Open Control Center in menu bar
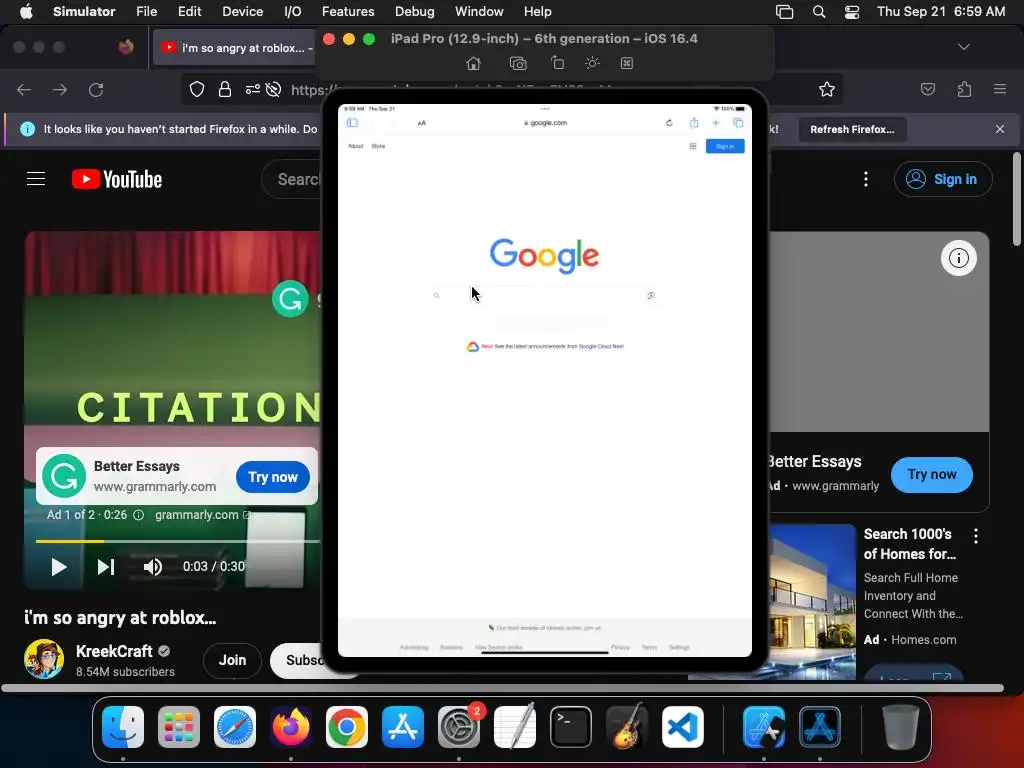 point(852,12)
